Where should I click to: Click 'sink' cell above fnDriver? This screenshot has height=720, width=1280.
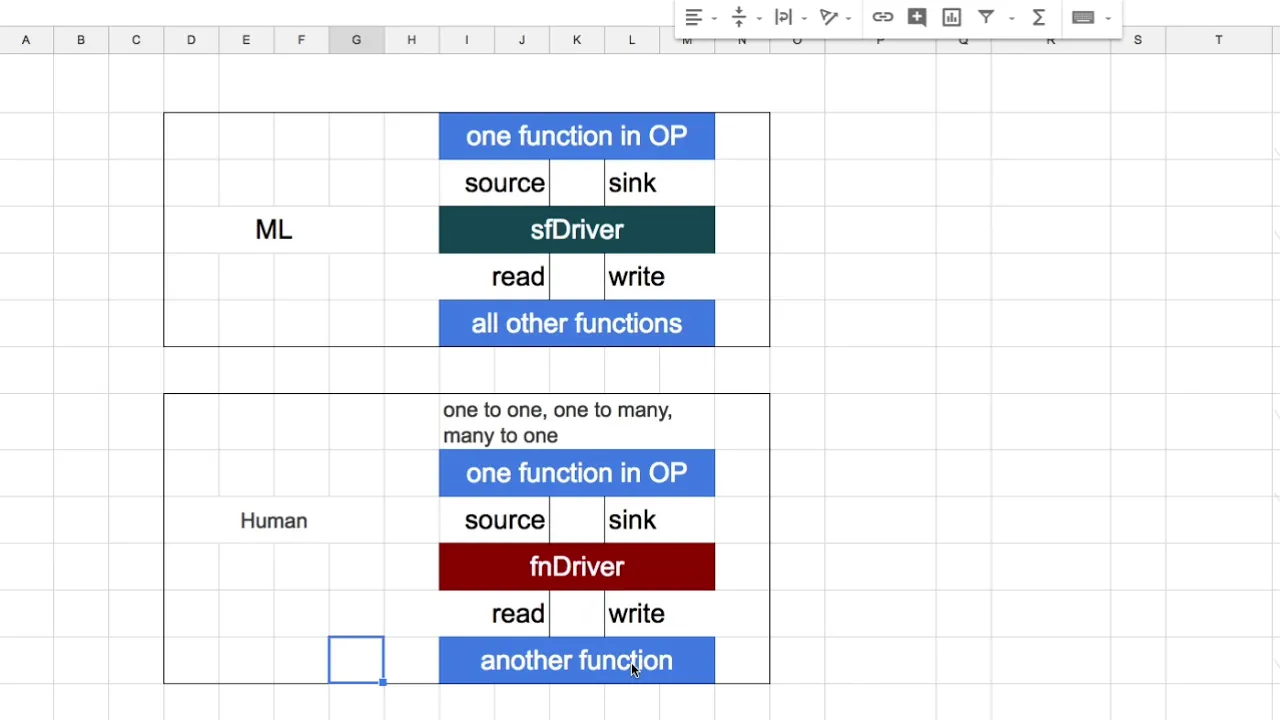pyautogui.click(x=659, y=520)
